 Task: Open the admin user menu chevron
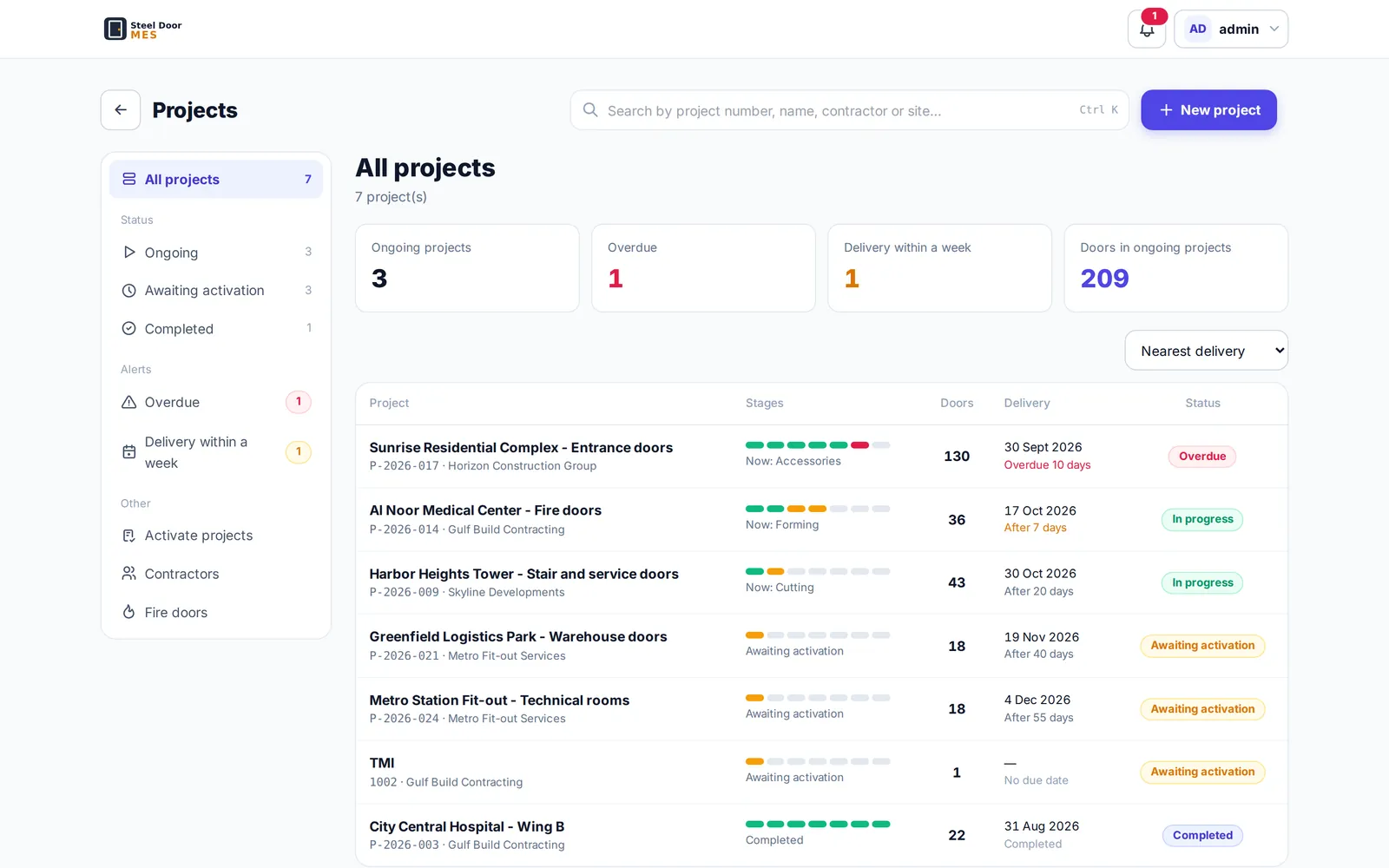click(1274, 29)
